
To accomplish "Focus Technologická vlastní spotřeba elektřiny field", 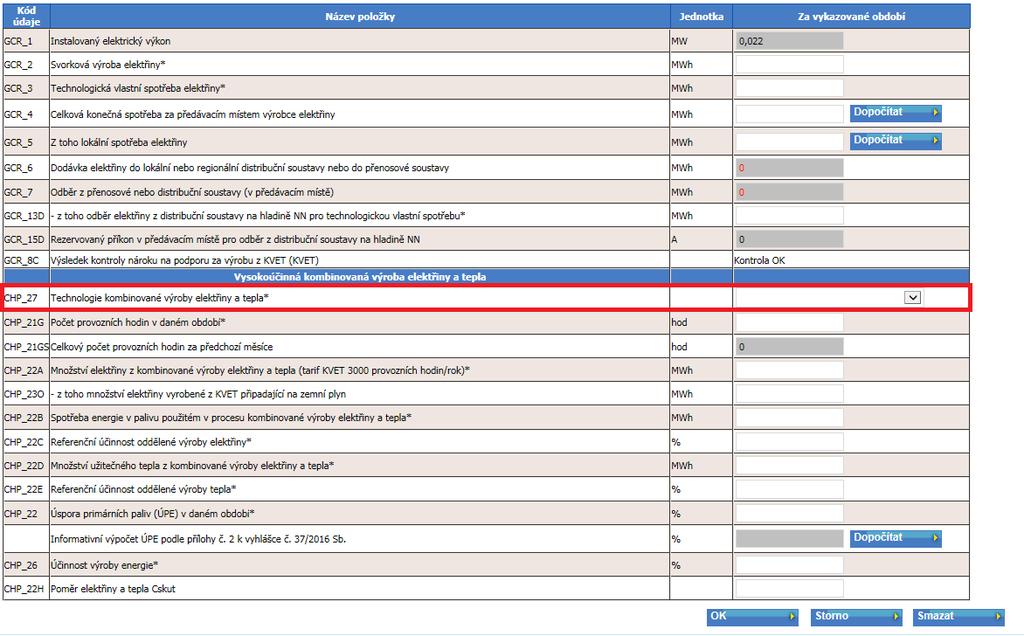I will click(789, 87).
